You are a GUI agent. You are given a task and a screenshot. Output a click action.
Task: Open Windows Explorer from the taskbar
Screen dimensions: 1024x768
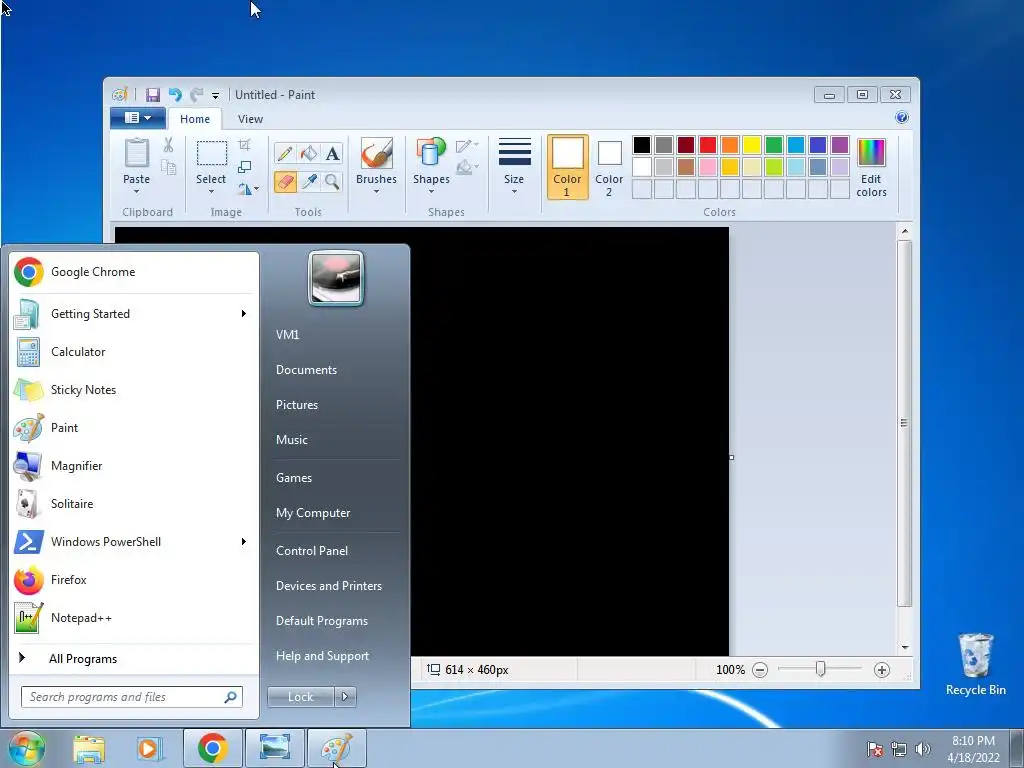click(89, 748)
